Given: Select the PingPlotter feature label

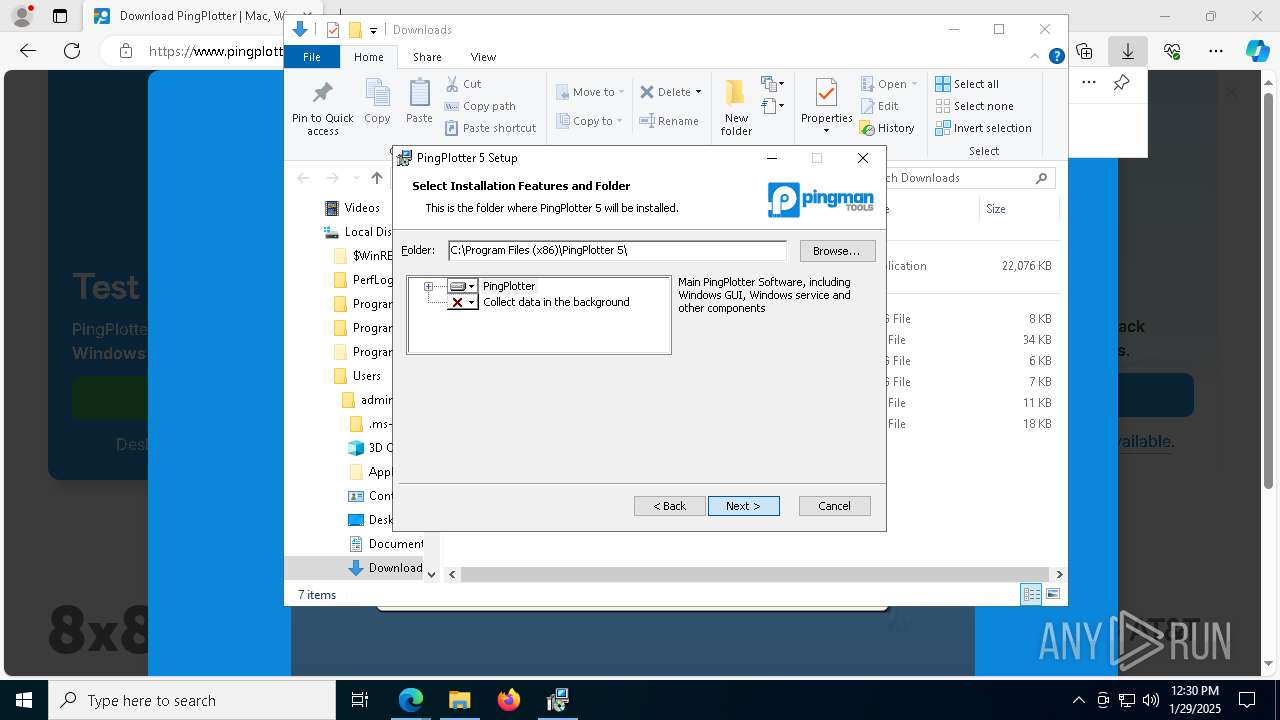Looking at the screenshot, I should tap(509, 286).
